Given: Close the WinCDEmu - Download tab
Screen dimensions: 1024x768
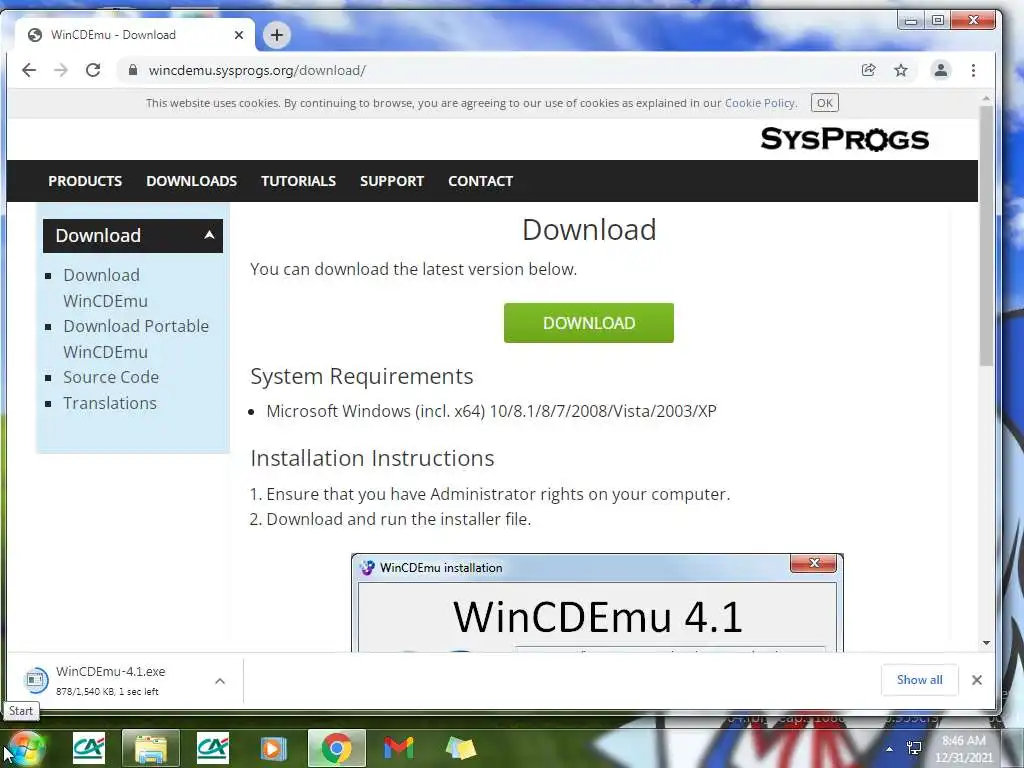Looking at the screenshot, I should pos(239,35).
